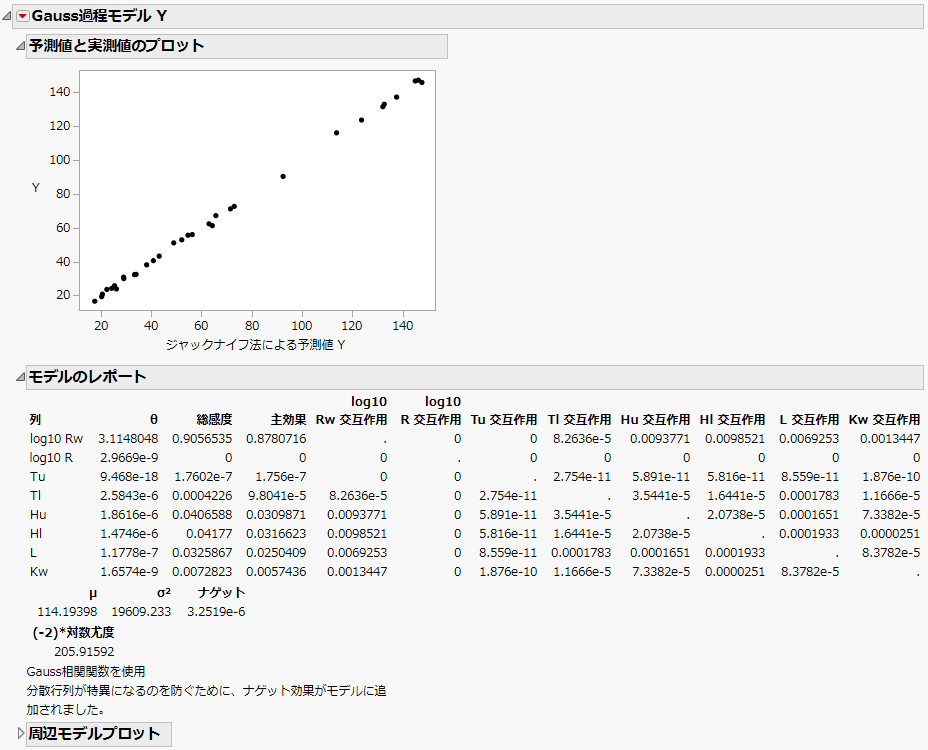Click theta value 3.1148048

tap(128, 439)
